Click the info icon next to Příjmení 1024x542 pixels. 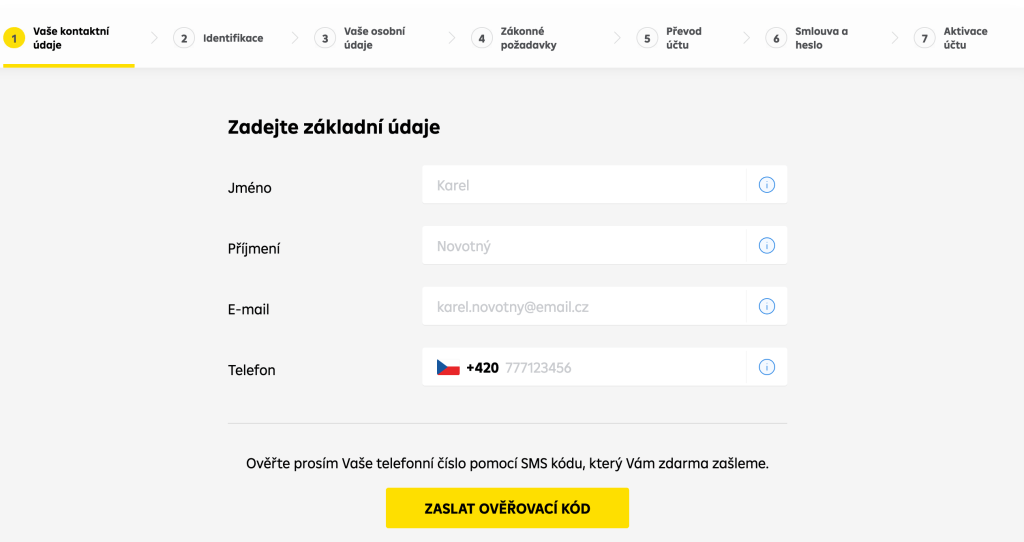click(767, 246)
